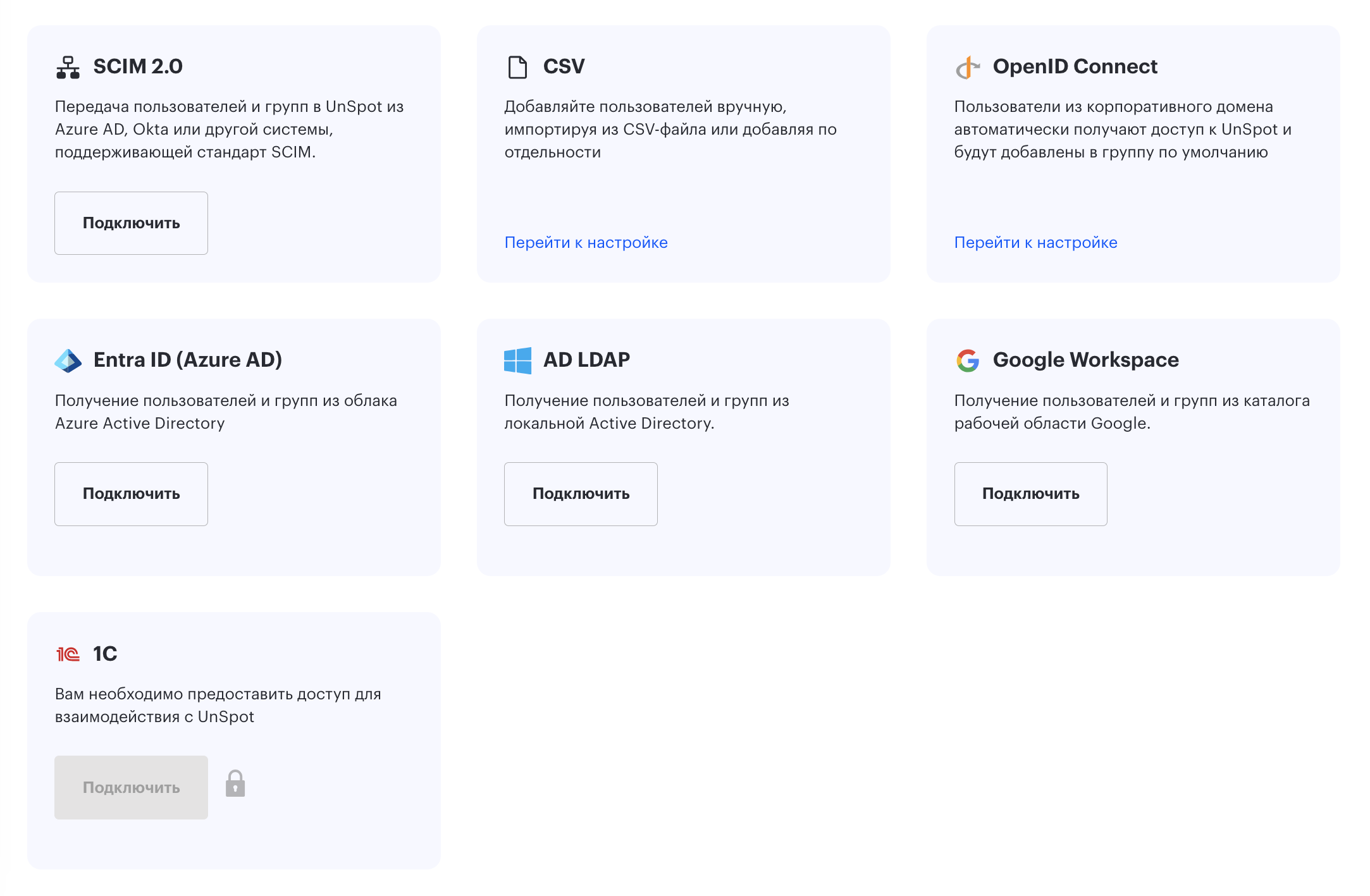This screenshot has height=896, width=1370.
Task: Click the CSV file icon
Action: pos(517,67)
